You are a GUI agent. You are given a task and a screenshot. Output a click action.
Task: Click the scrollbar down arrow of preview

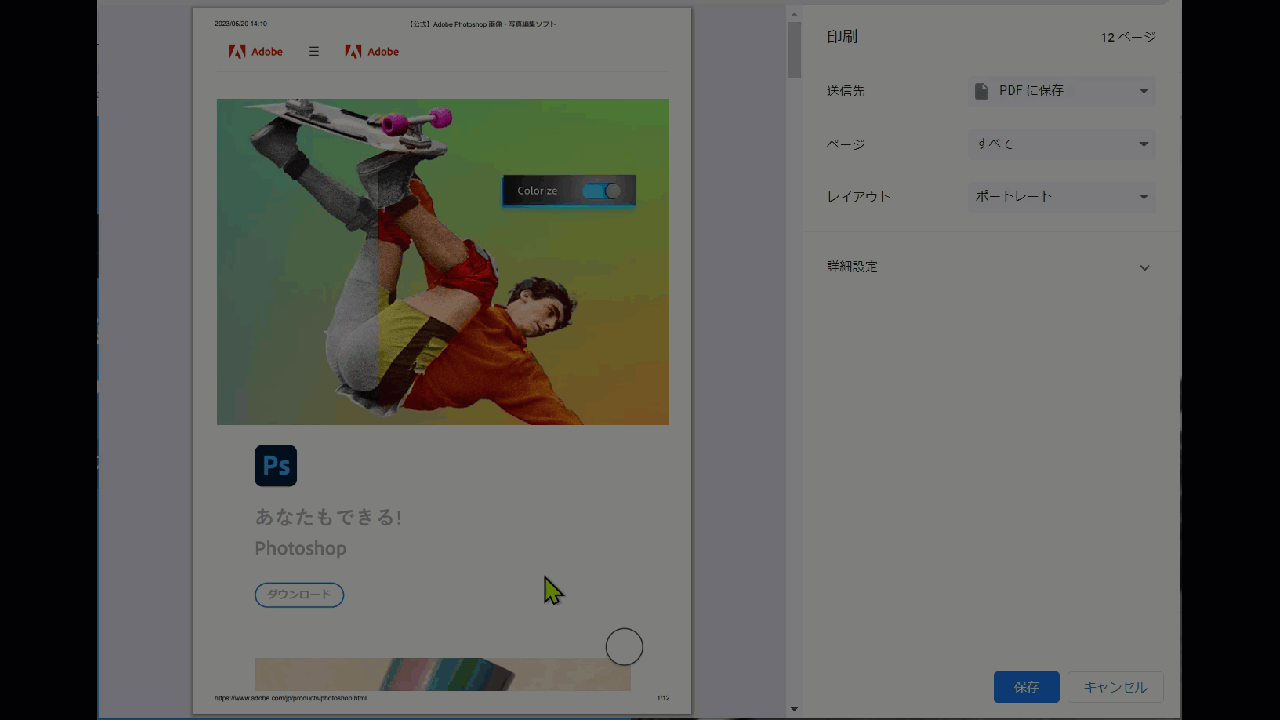pyautogui.click(x=794, y=709)
